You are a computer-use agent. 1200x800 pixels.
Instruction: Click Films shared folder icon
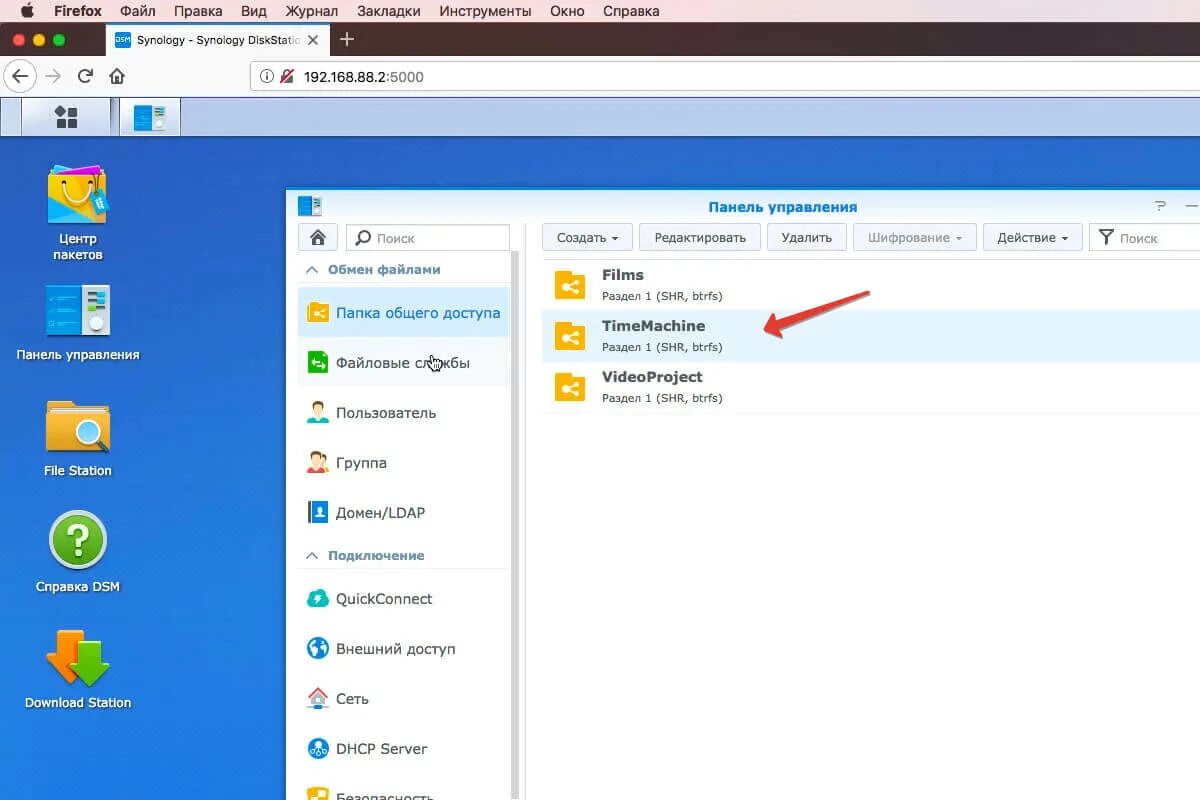(570, 285)
